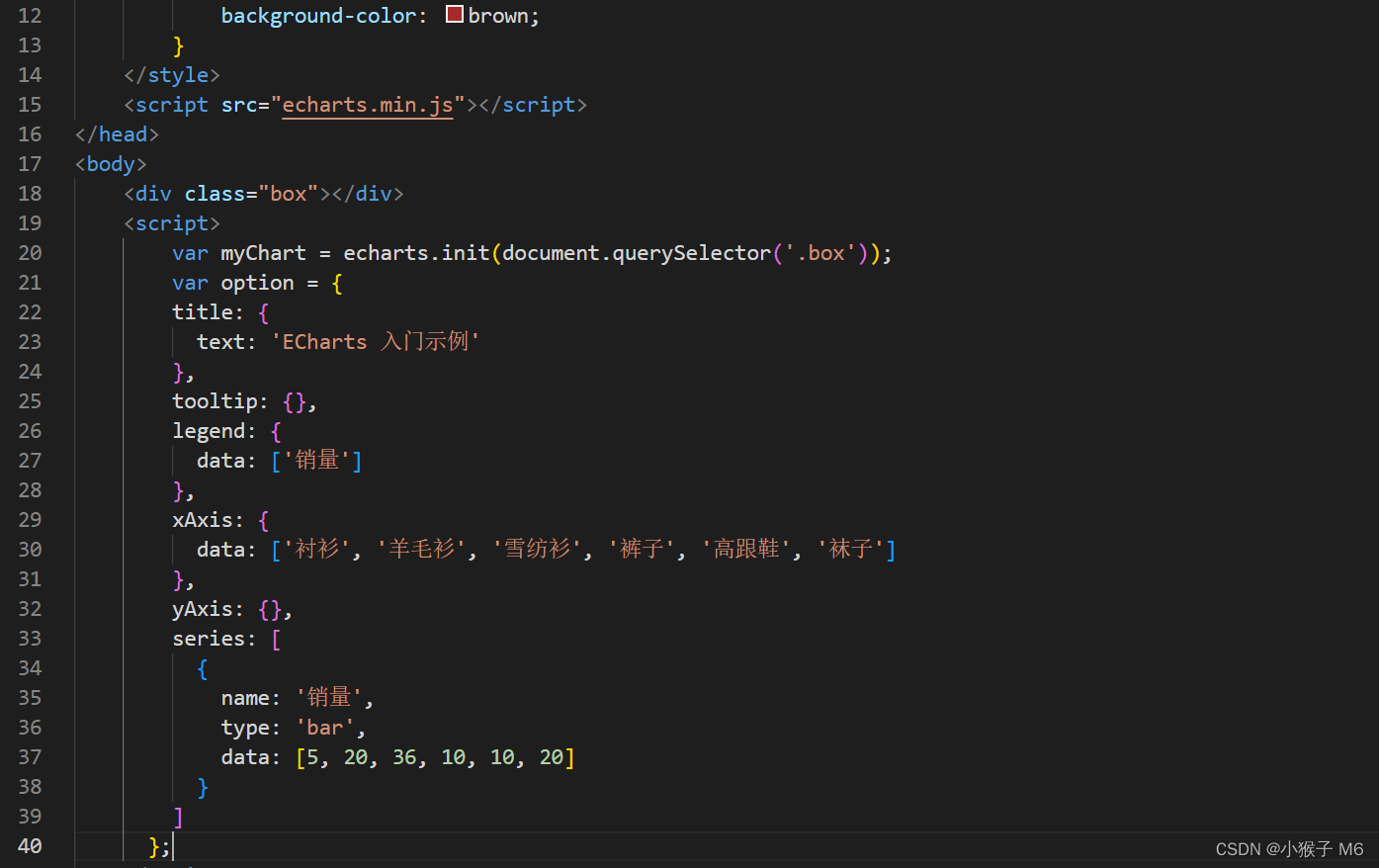
Task: Place cursor on 'querySelector' method
Action: [692, 253]
